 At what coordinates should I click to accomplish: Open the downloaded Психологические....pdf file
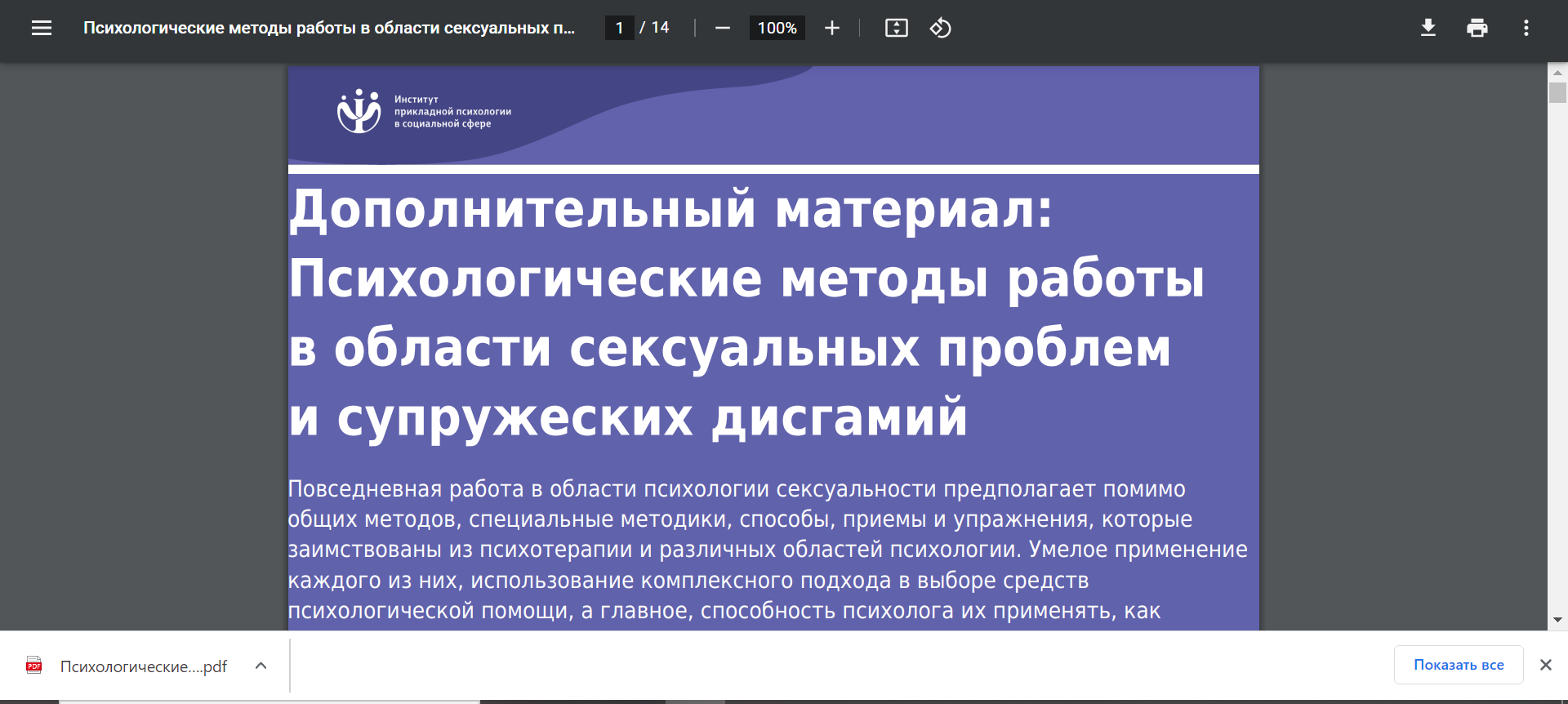[144, 666]
